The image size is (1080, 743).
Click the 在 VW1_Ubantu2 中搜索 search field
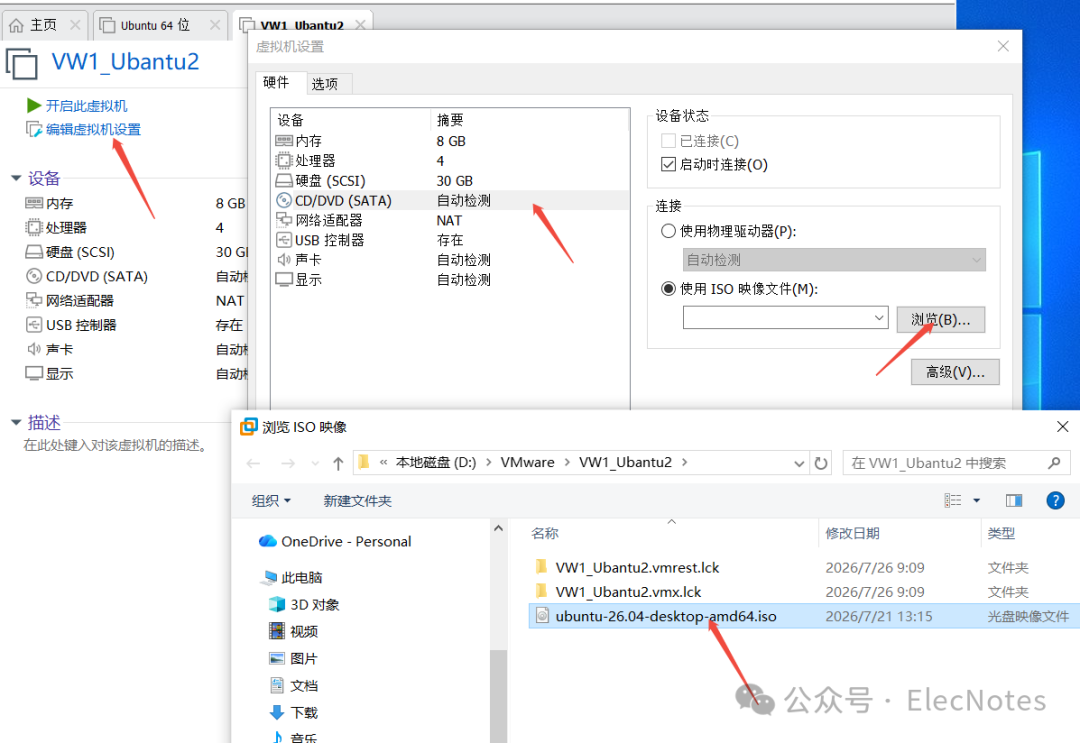[956, 463]
